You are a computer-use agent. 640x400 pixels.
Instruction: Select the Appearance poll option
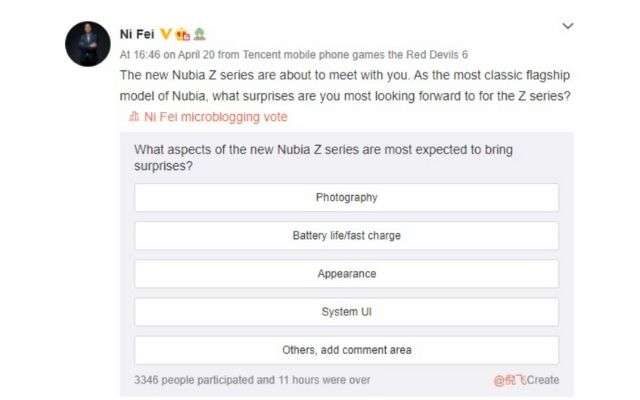346,274
